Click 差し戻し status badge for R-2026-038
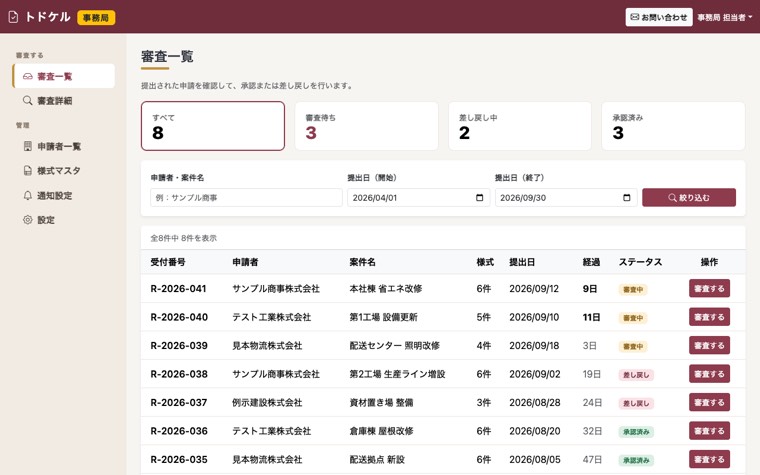The width and height of the screenshot is (760, 475). [x=636, y=375]
